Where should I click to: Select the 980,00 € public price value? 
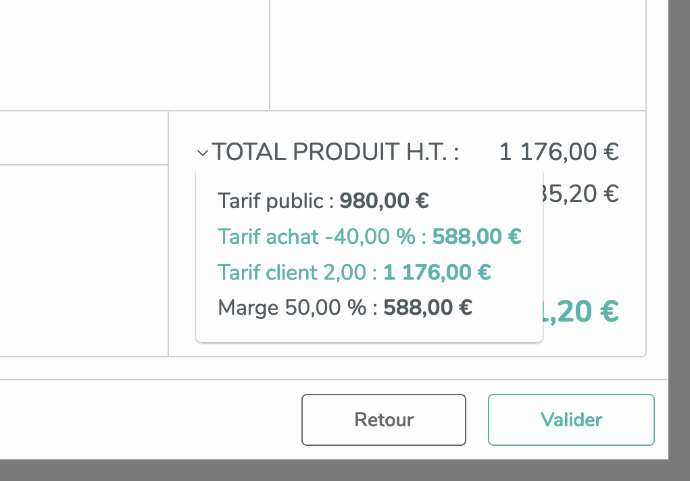pos(384,201)
